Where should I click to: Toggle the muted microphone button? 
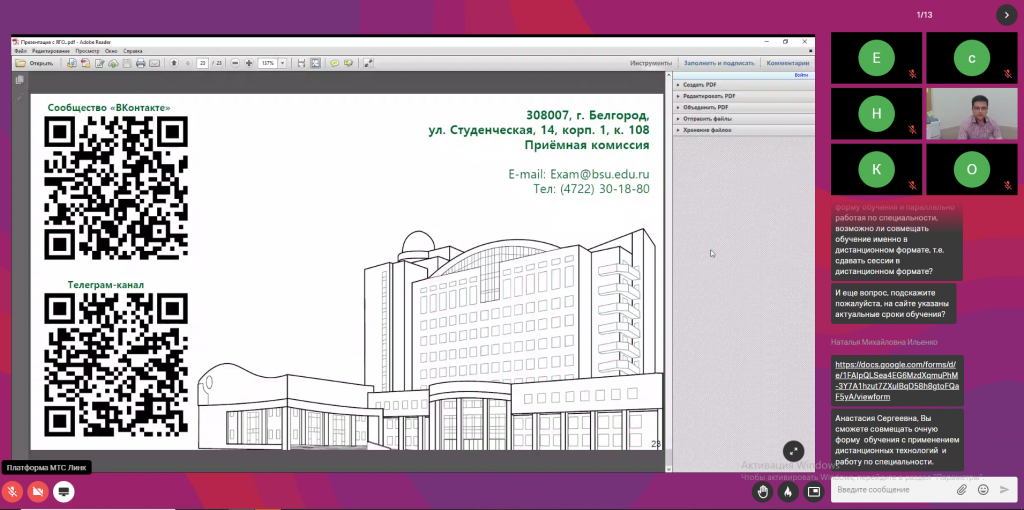pos(12,492)
